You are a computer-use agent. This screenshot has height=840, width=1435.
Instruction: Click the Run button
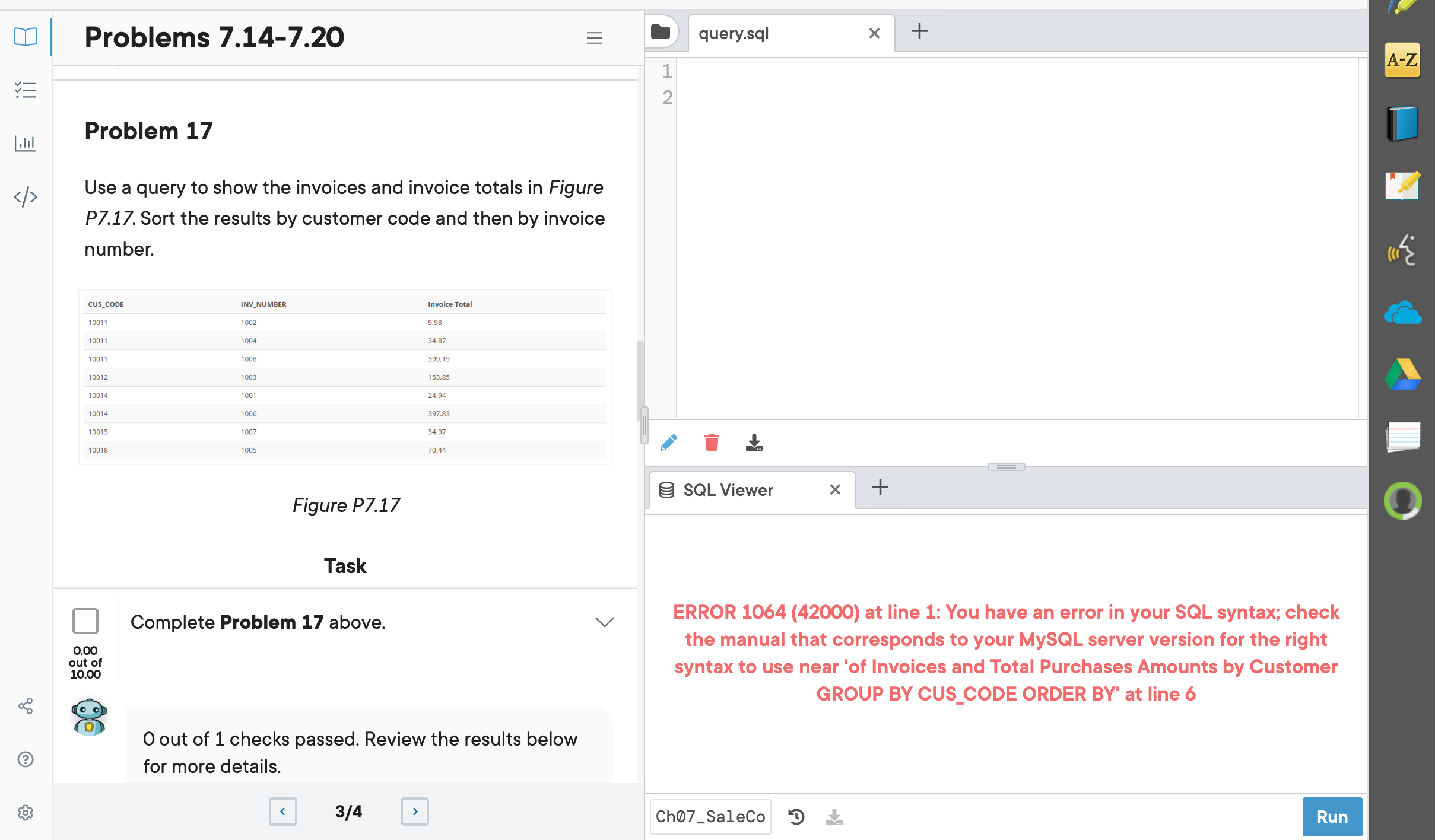(1332, 816)
